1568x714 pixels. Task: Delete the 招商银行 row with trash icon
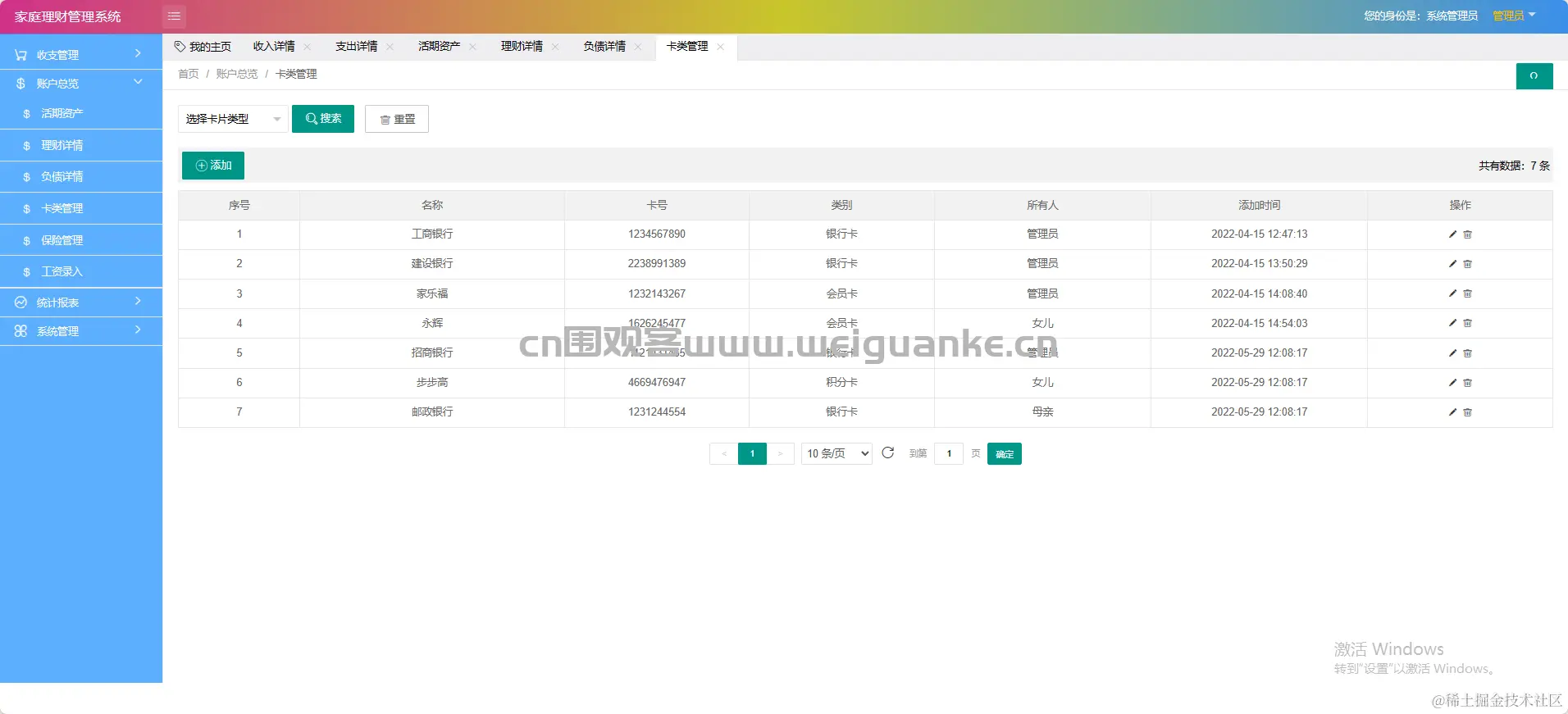pyautogui.click(x=1468, y=353)
